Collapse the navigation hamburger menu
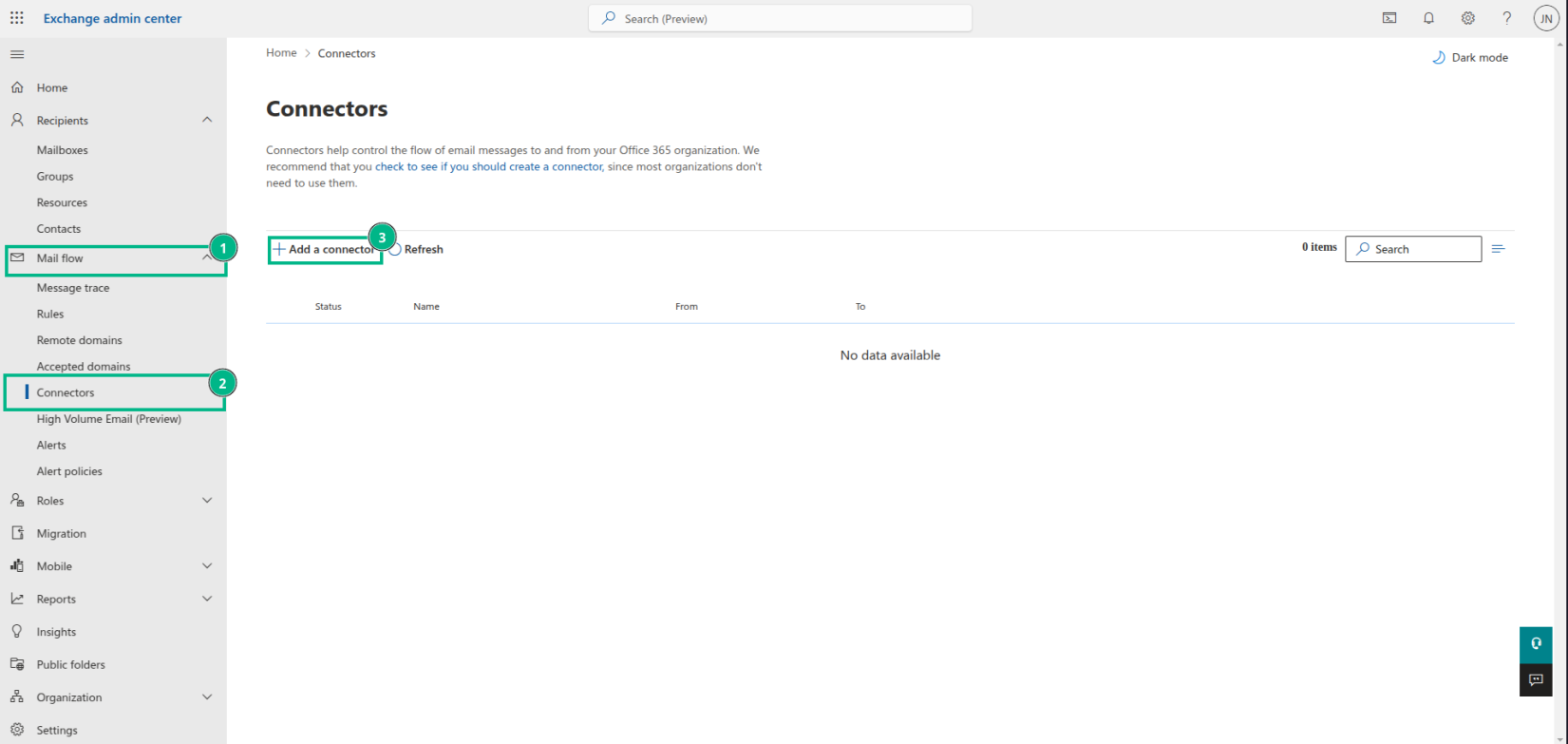 pos(17,54)
